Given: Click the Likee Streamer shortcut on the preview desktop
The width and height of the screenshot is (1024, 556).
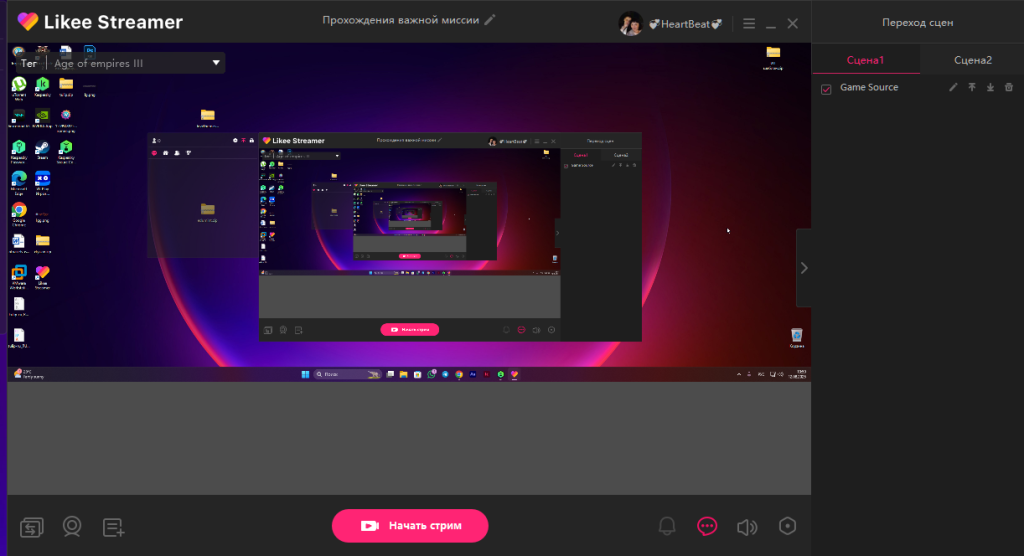Looking at the screenshot, I should coord(42,276).
